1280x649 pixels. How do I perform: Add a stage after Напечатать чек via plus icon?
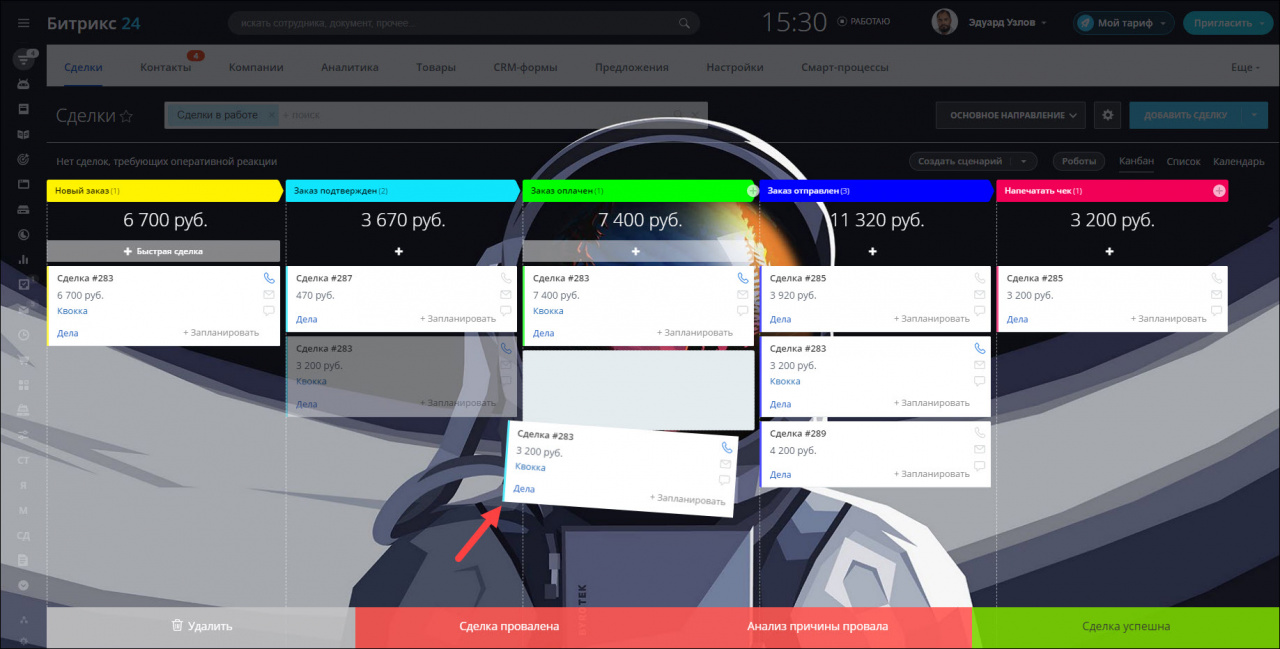[1219, 190]
